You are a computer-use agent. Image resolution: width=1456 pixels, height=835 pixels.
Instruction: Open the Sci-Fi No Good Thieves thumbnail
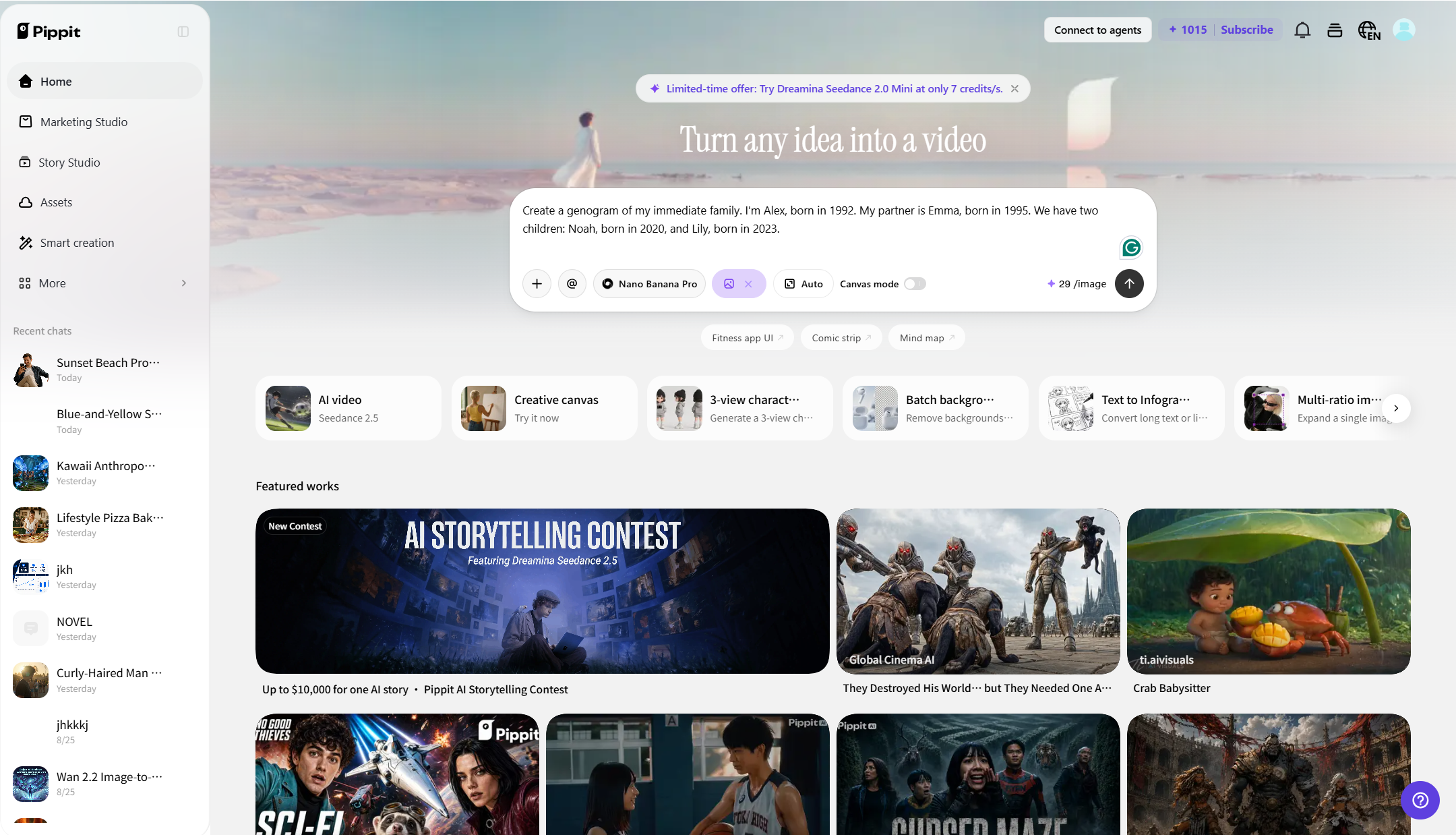pyautogui.click(x=398, y=774)
